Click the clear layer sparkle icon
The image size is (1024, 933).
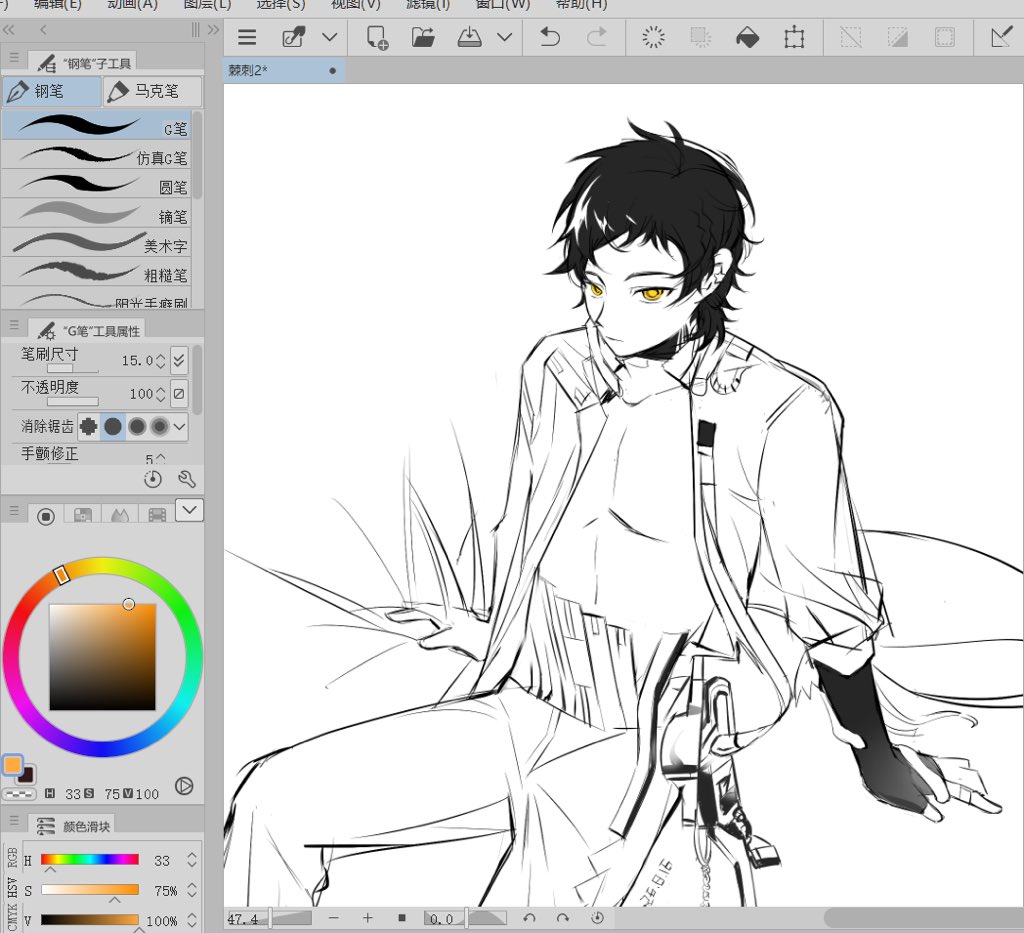653,37
